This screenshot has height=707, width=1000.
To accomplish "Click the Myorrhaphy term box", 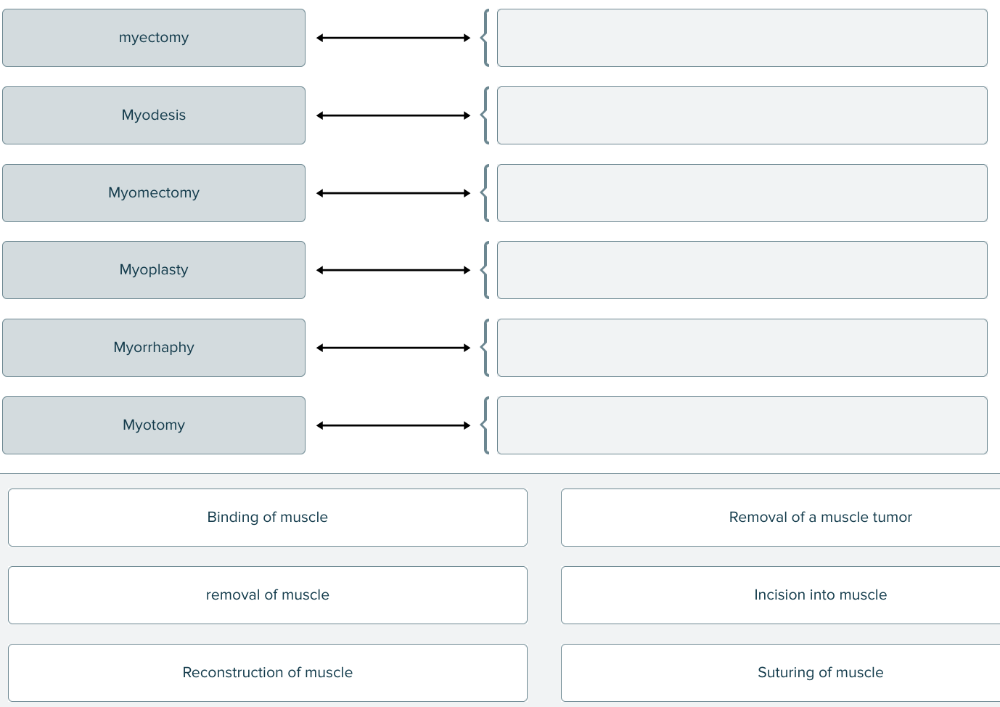I will 154,348.
